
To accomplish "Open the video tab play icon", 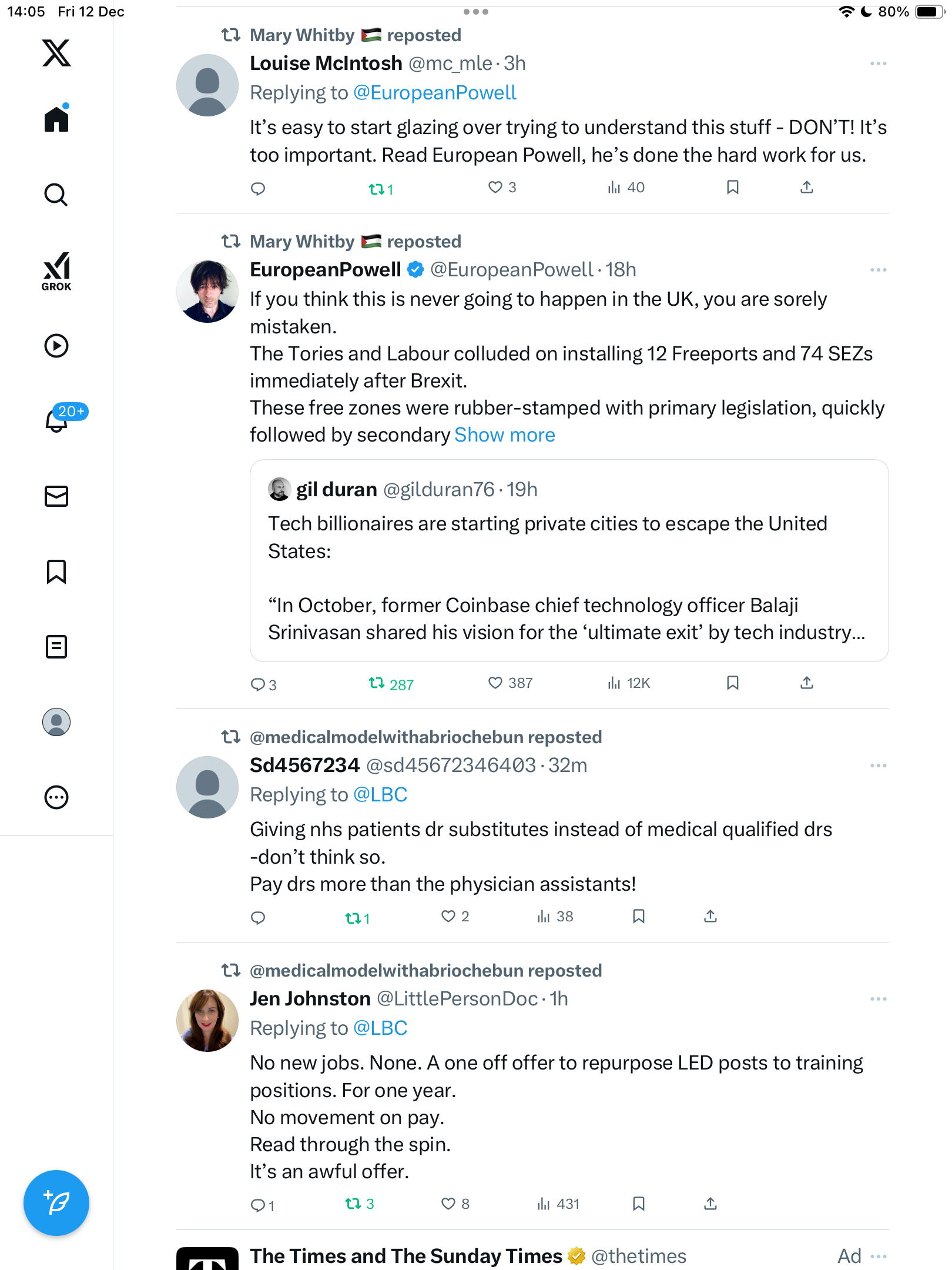I will pos(56,346).
